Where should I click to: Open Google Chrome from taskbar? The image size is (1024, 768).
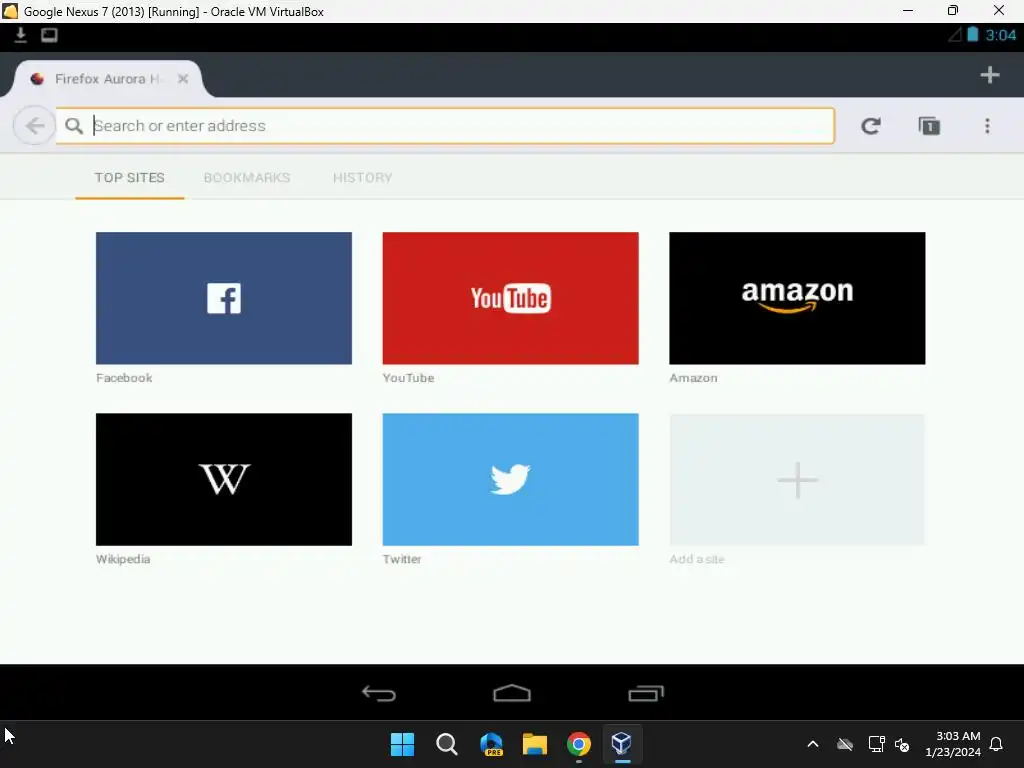[579, 744]
